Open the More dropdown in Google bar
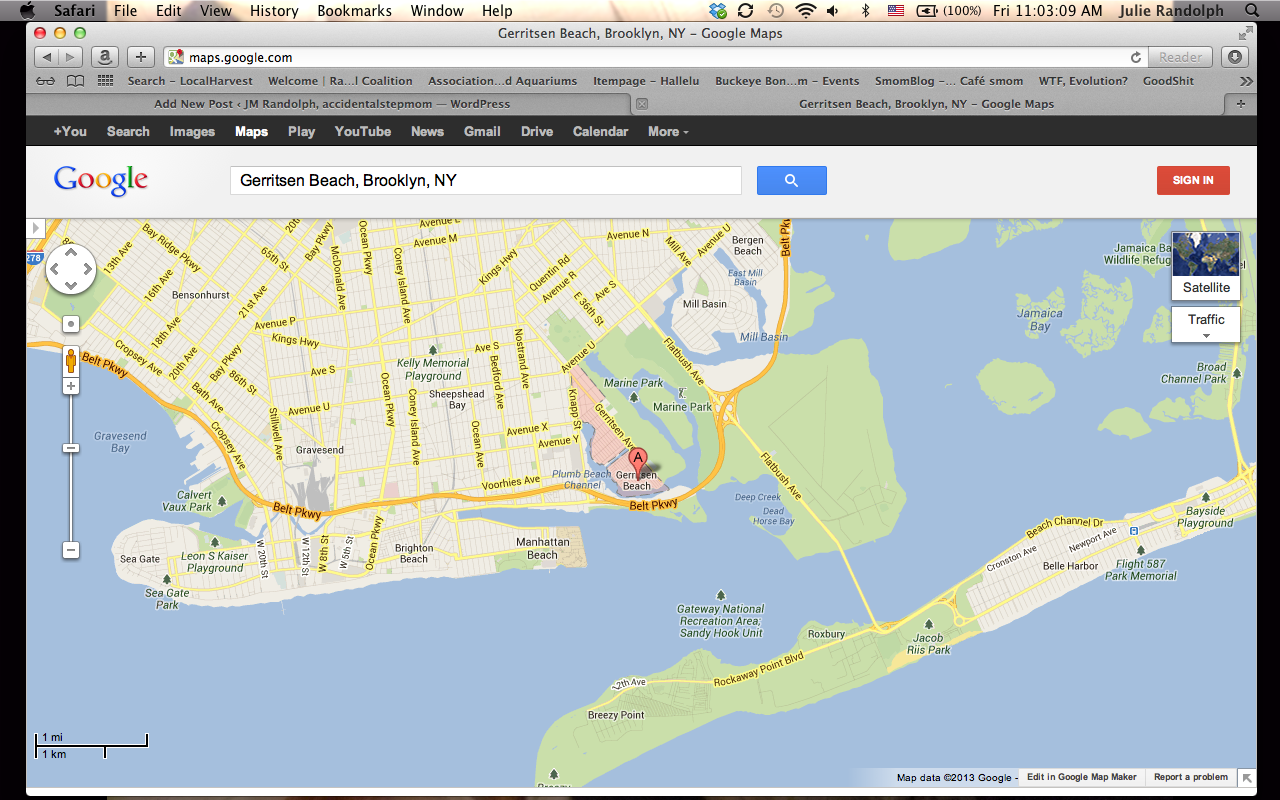Viewport: 1280px width, 800px height. point(667,131)
